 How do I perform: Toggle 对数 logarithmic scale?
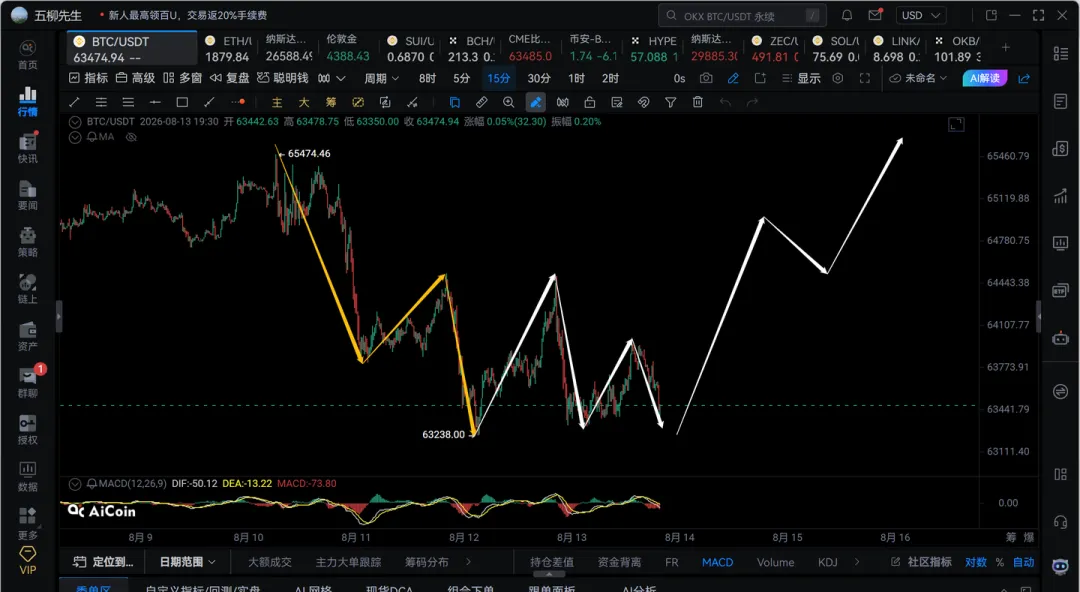(x=975, y=562)
